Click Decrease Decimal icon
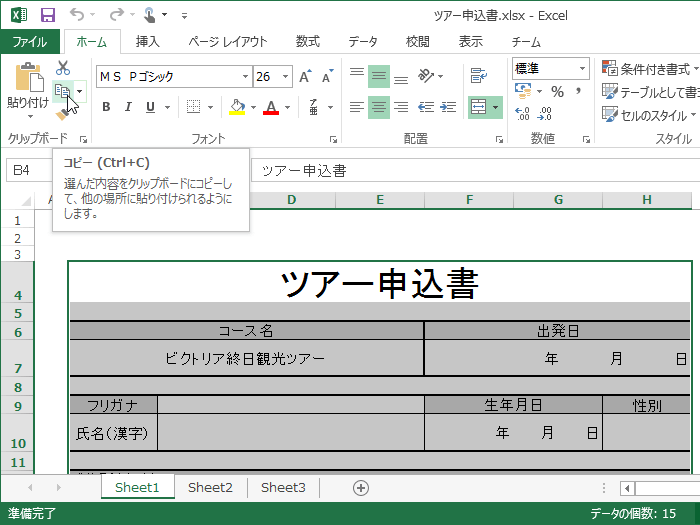 click(544, 114)
